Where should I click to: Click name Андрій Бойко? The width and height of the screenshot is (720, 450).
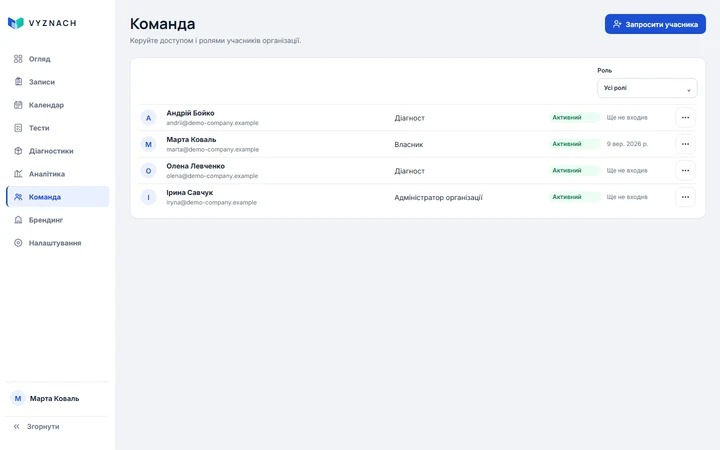click(x=190, y=113)
